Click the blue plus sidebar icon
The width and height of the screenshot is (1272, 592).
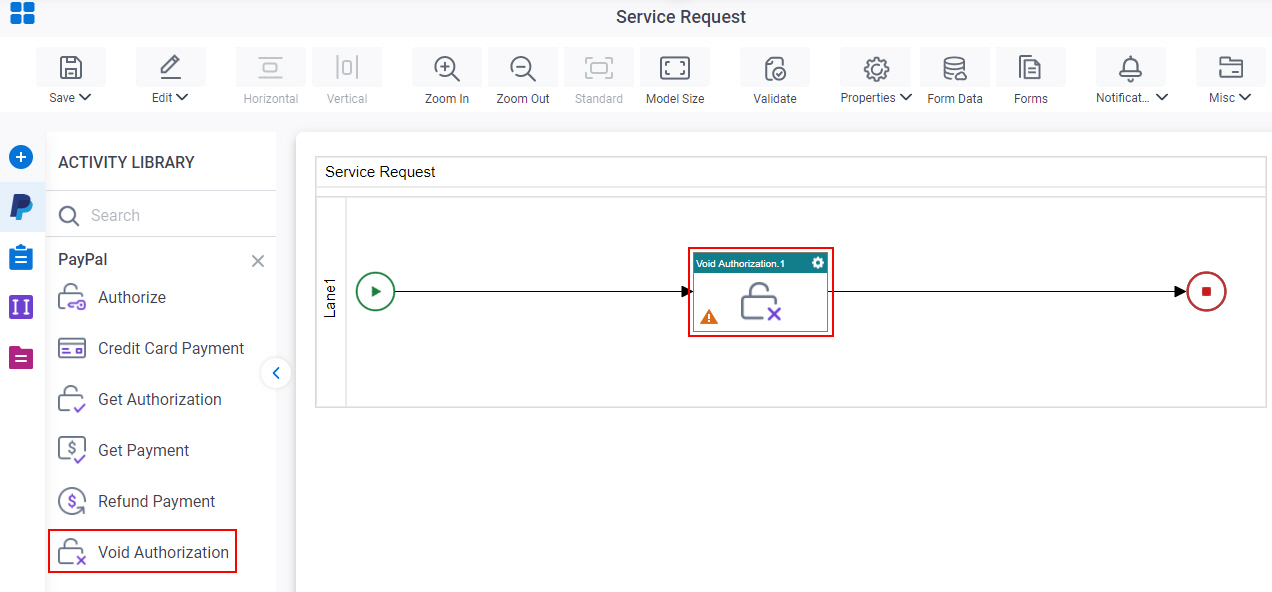21,158
